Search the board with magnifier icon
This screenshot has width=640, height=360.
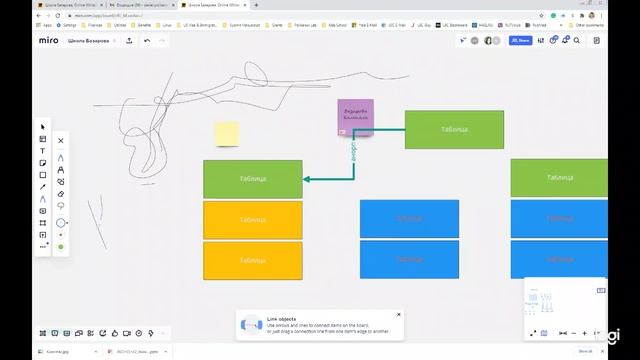point(577,40)
